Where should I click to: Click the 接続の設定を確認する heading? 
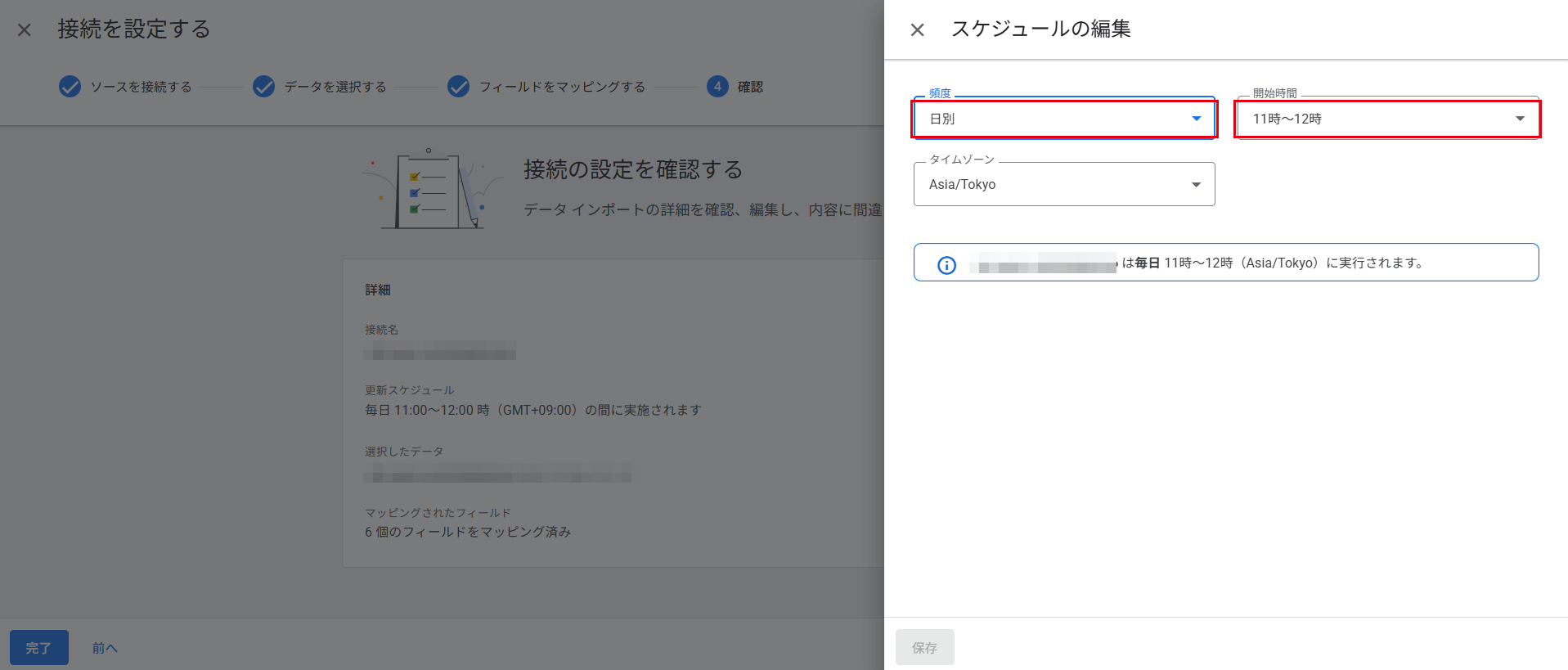633,169
